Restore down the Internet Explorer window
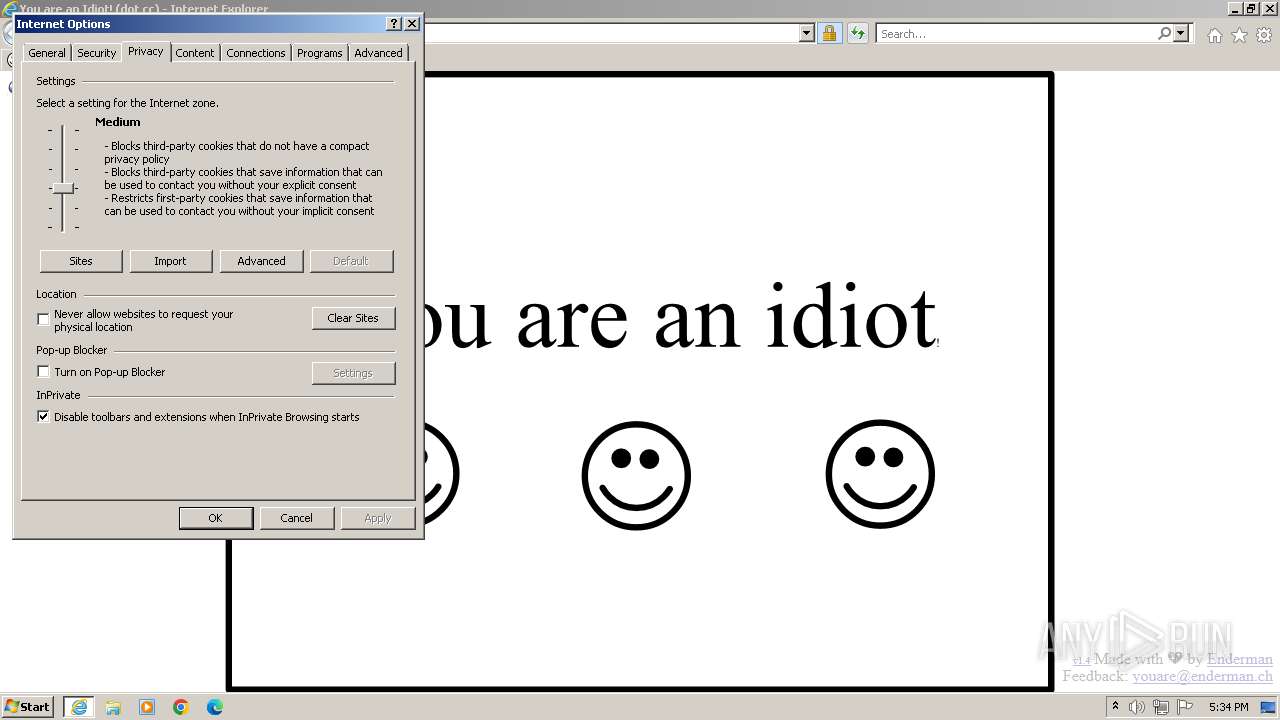The height and width of the screenshot is (720, 1280). [1251, 8]
